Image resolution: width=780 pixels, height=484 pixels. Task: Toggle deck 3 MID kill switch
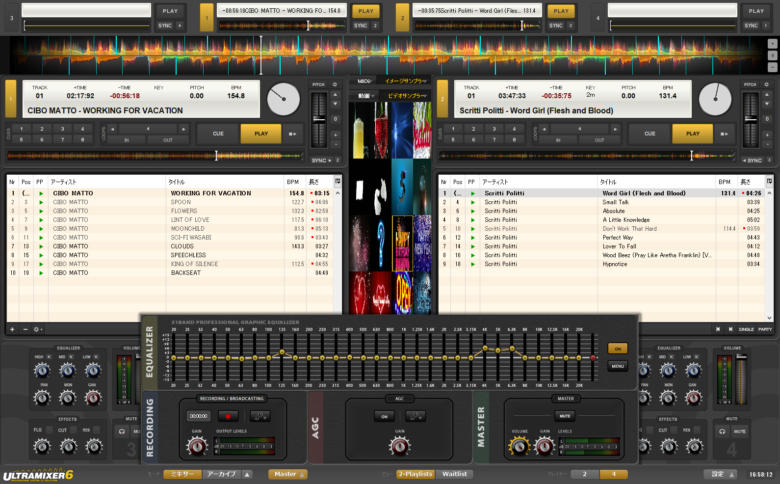pyautogui.click(x=72, y=357)
